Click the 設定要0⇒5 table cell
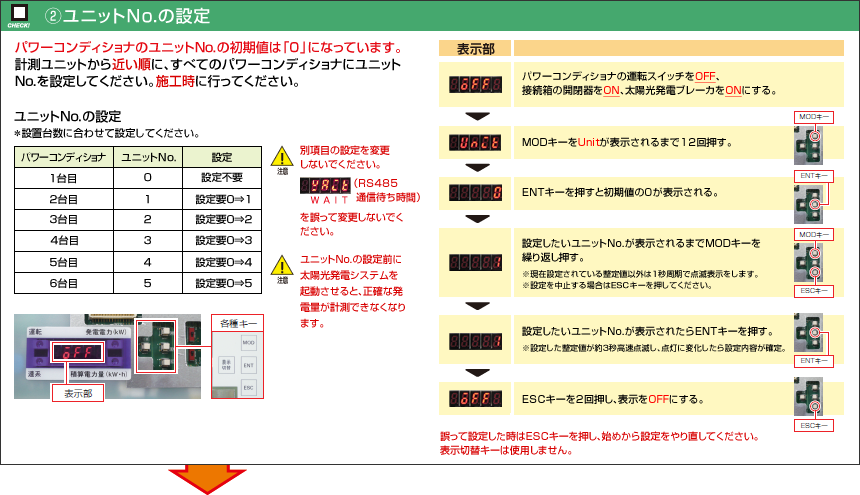Screen dimensions: 860x495 click(222, 283)
